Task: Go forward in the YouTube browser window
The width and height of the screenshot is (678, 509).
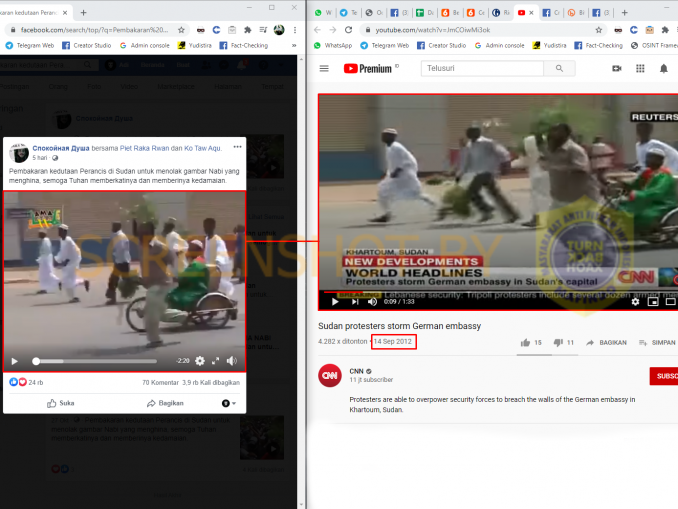Action: [333, 30]
